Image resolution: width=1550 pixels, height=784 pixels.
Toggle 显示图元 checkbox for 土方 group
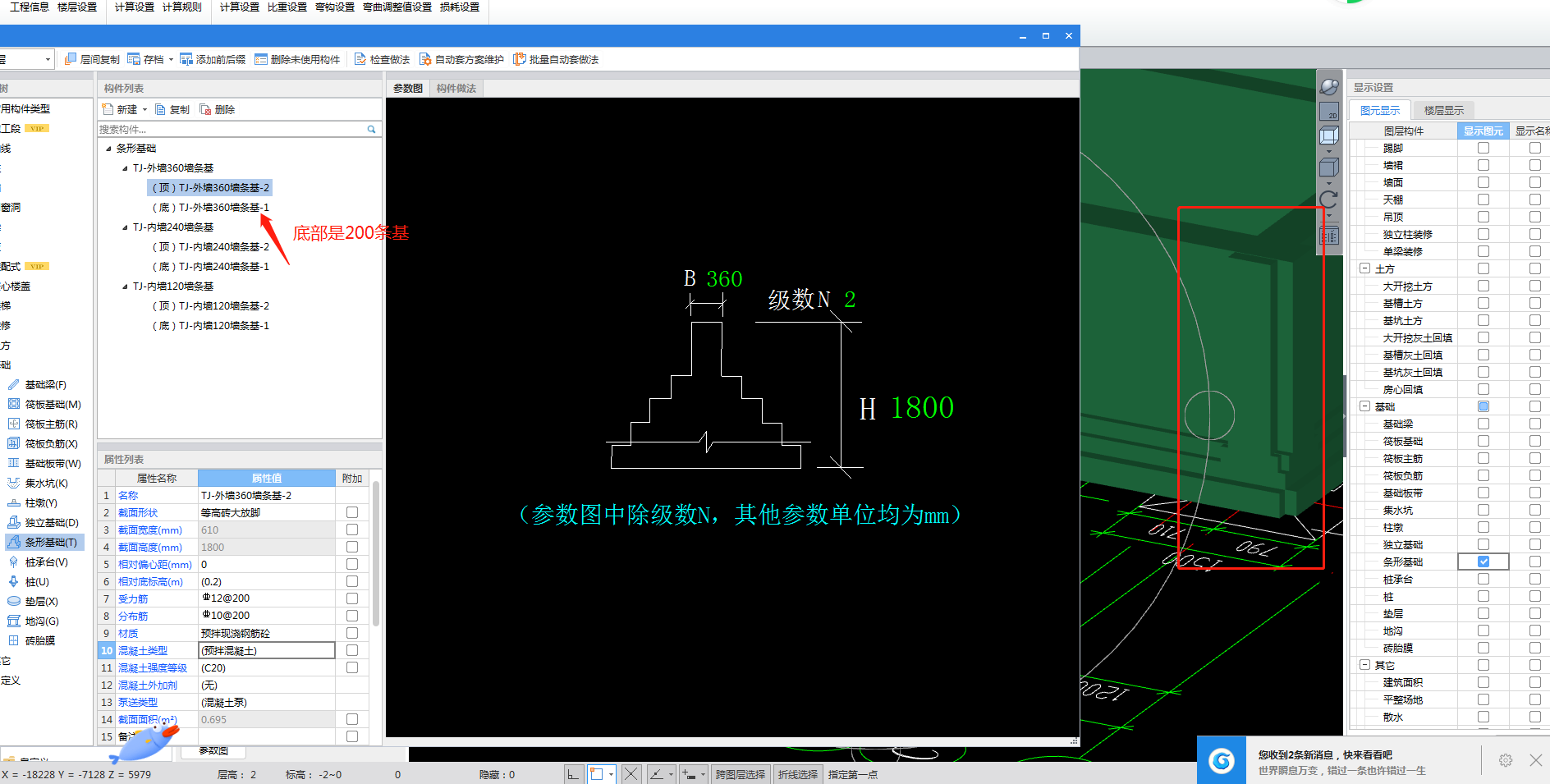(1484, 268)
